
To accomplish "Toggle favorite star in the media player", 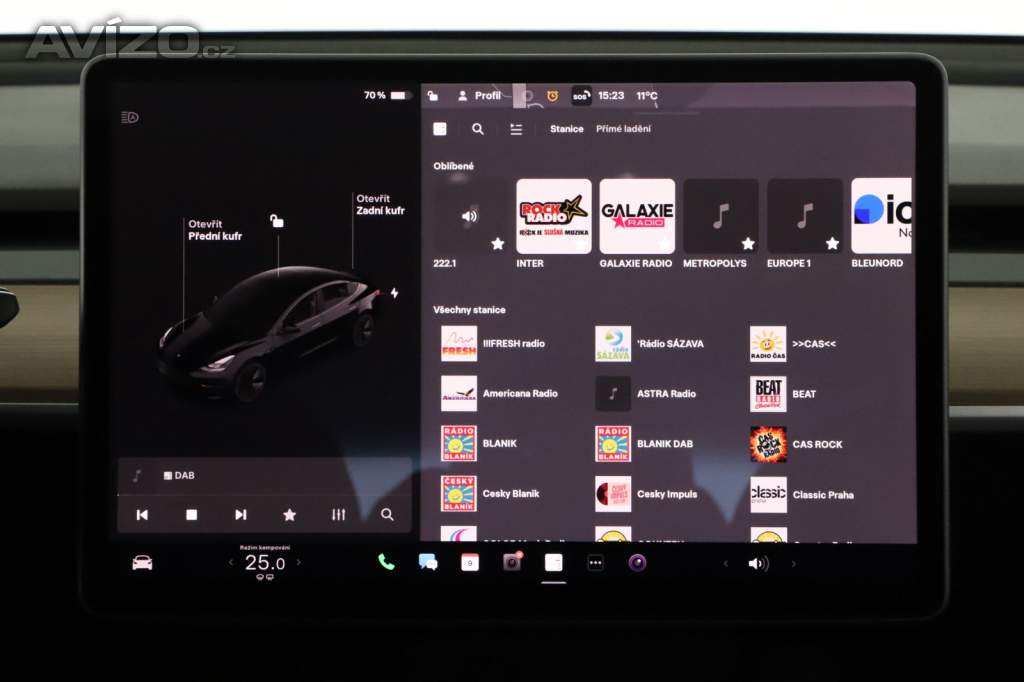I will click(289, 514).
